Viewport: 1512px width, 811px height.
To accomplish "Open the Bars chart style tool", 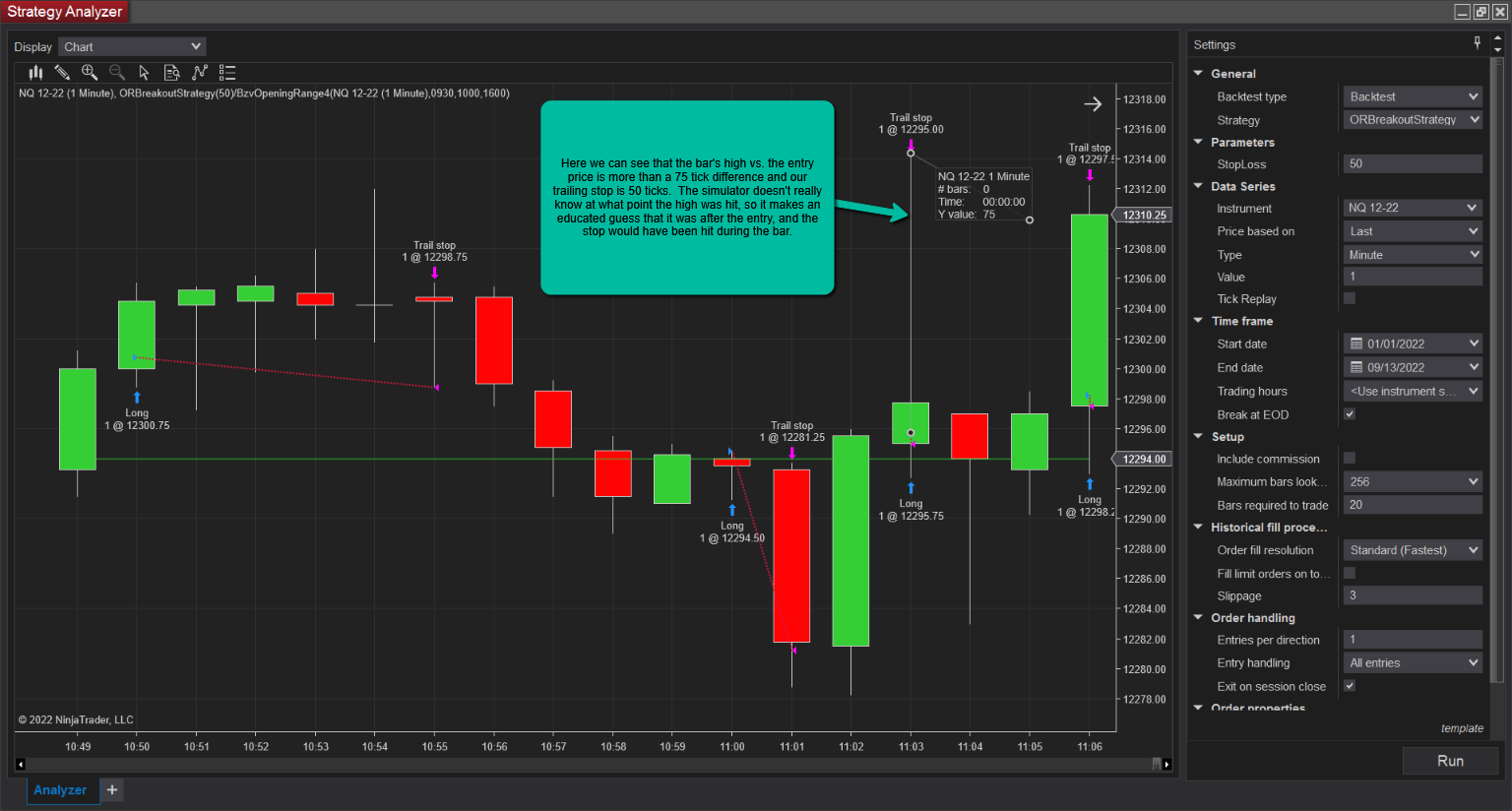I will [36, 72].
